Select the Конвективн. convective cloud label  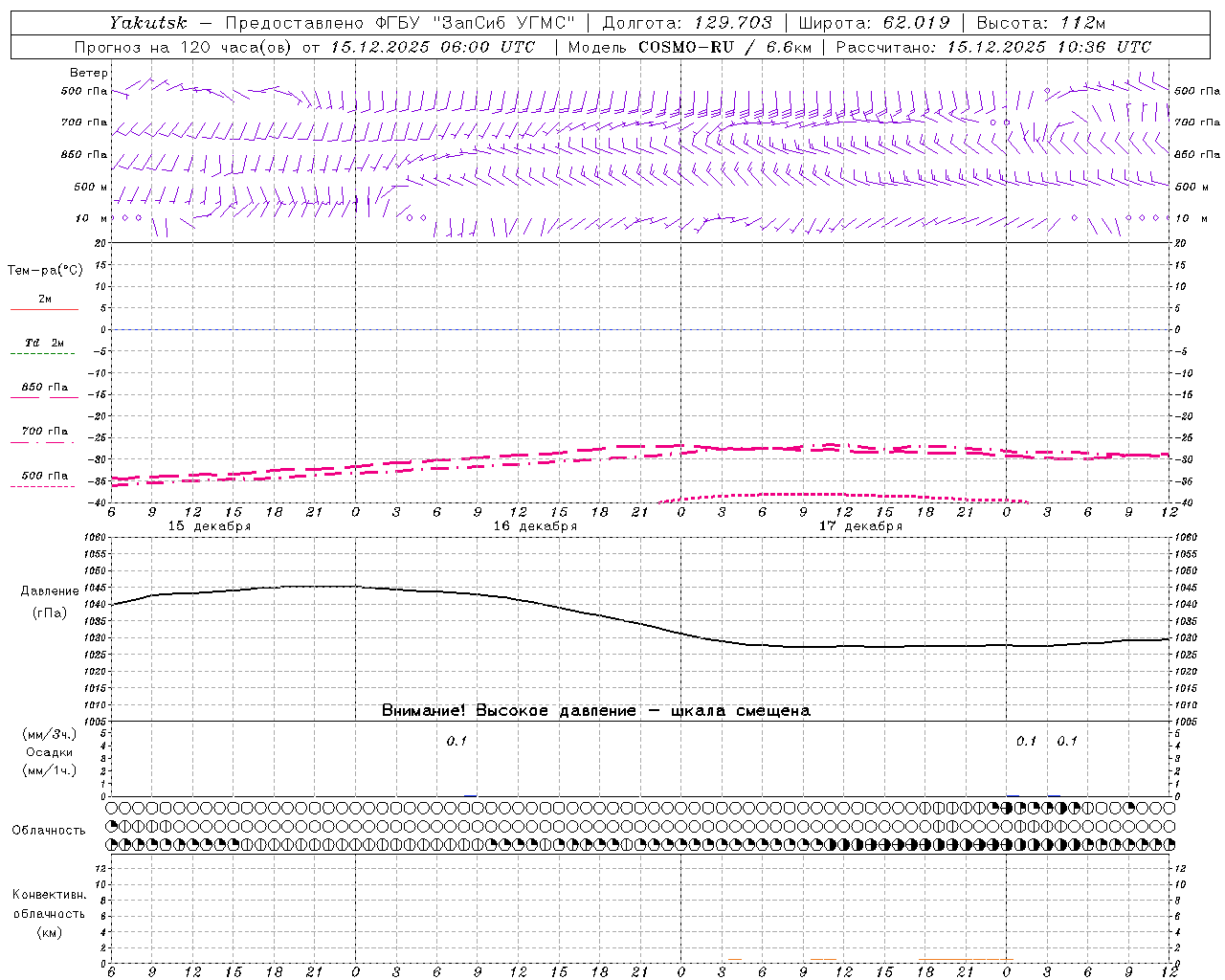click(49, 895)
